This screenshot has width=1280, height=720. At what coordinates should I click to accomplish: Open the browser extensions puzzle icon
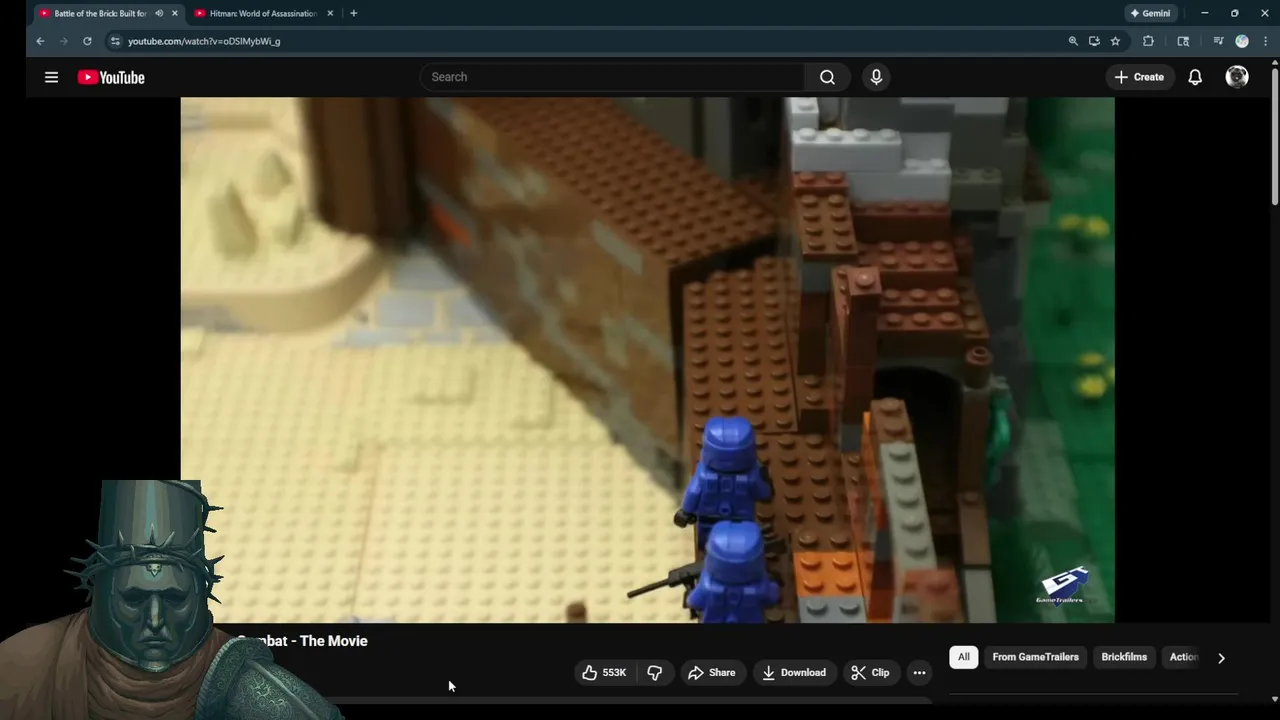tap(1148, 41)
